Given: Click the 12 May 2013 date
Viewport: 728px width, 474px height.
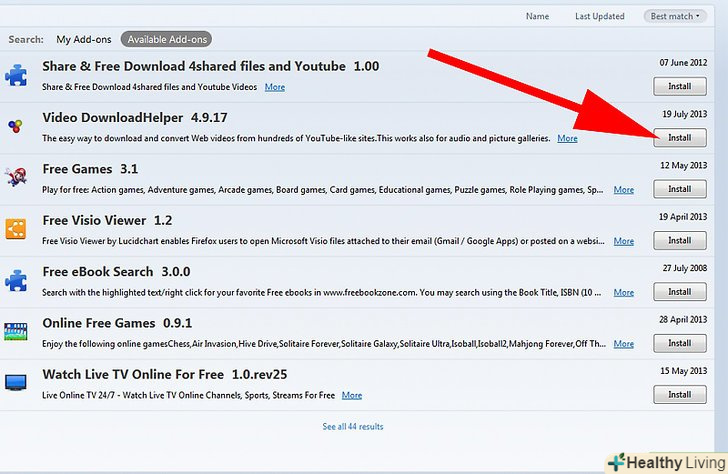Looking at the screenshot, I should click(x=683, y=166).
